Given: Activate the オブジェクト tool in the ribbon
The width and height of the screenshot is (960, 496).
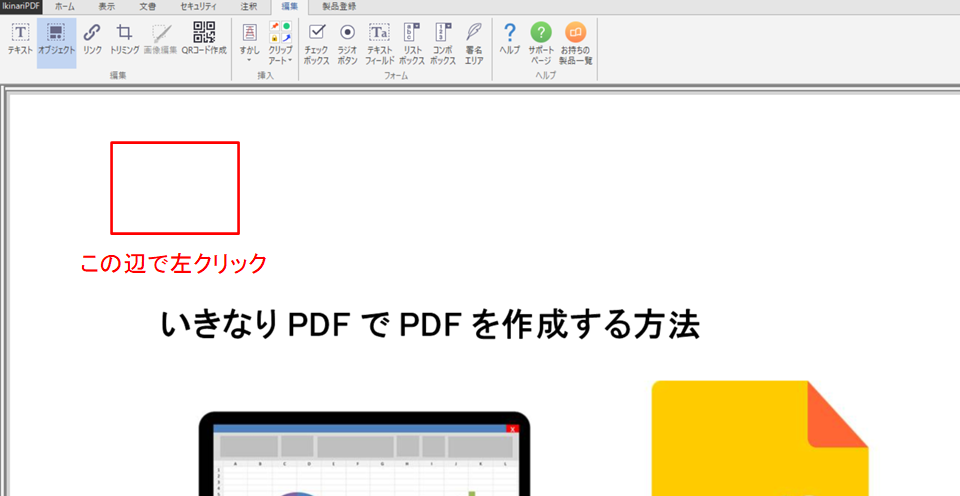Looking at the screenshot, I should click(x=57, y=42).
